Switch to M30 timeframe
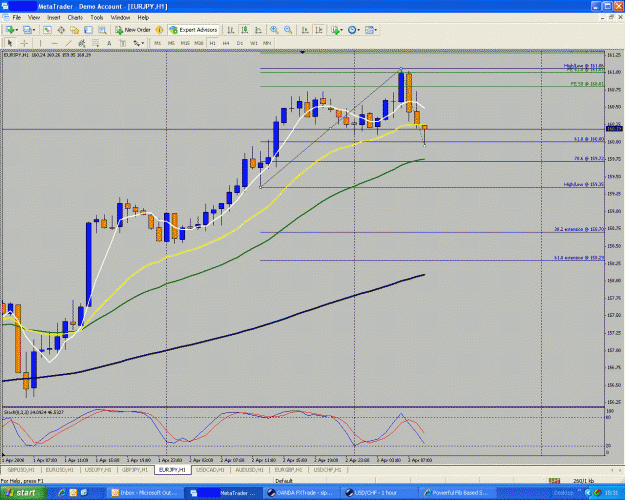The width and height of the screenshot is (625, 500). pyautogui.click(x=199, y=43)
